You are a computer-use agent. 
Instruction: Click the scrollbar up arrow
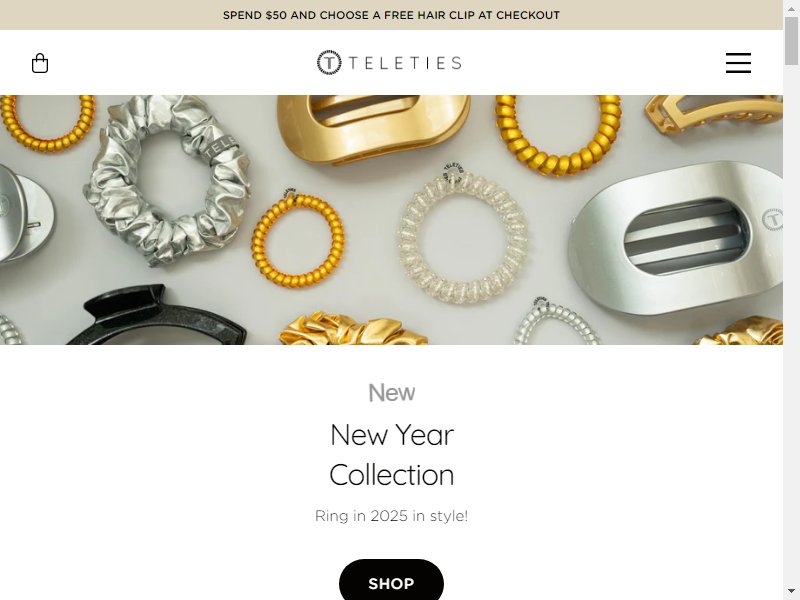coord(791,6)
